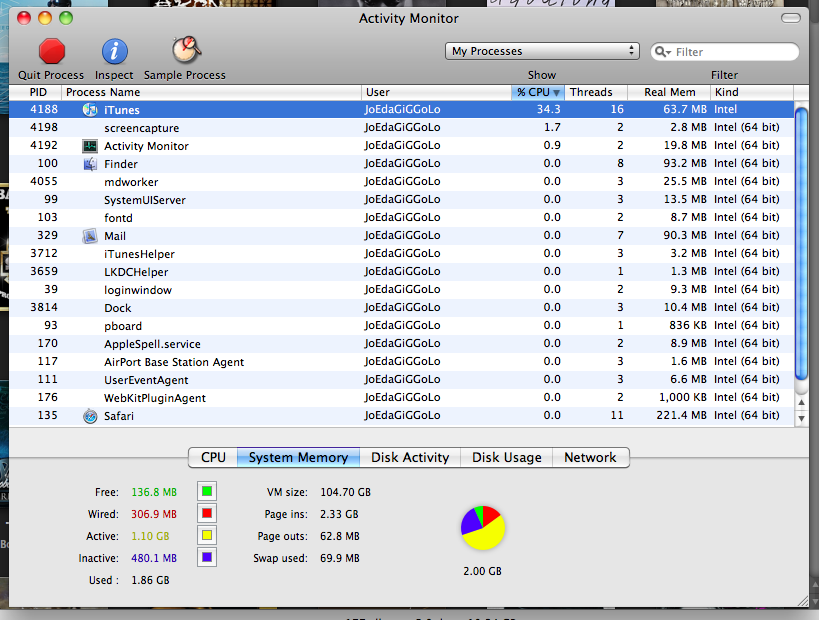Select the WebKitPluginAgent process row
The width and height of the screenshot is (819, 620).
click(x=401, y=398)
